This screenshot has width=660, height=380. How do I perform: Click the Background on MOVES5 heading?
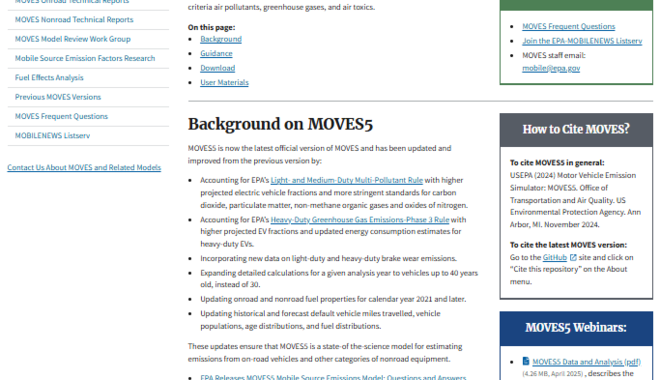(280, 125)
